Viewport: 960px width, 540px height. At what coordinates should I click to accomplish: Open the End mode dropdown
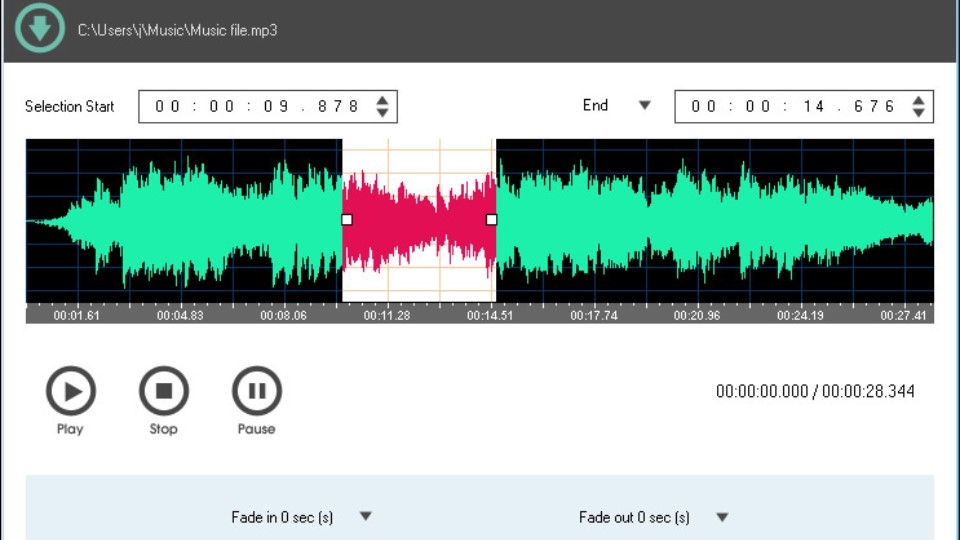(644, 105)
